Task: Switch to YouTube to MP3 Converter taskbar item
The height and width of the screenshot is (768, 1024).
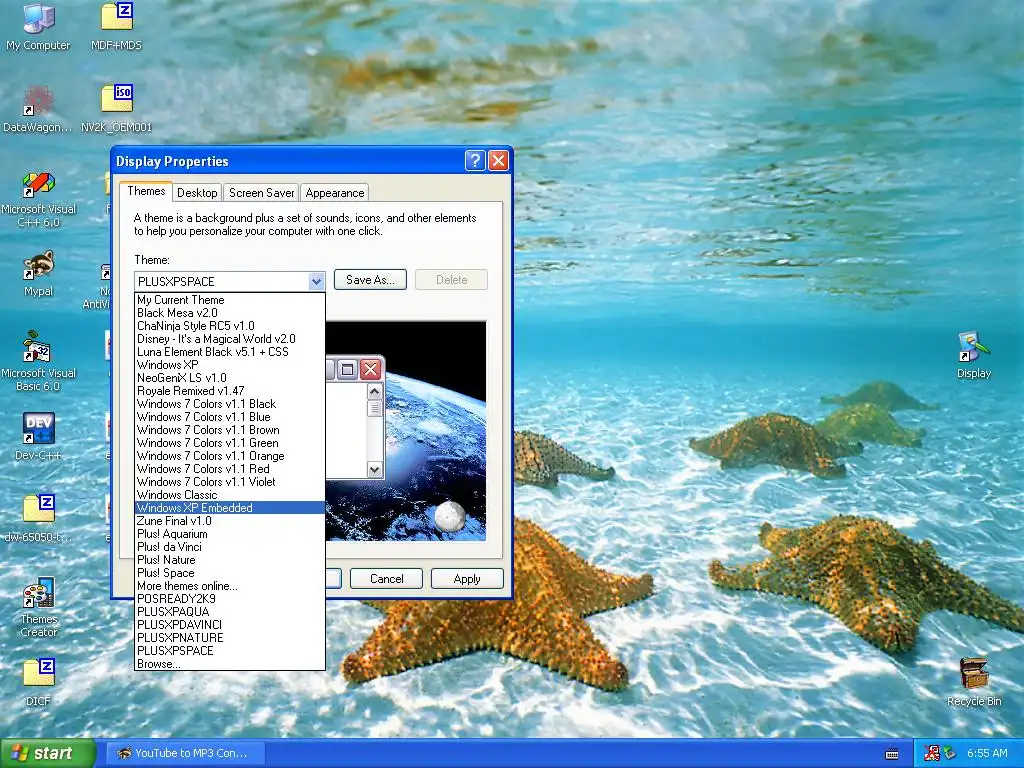Action: 185,753
